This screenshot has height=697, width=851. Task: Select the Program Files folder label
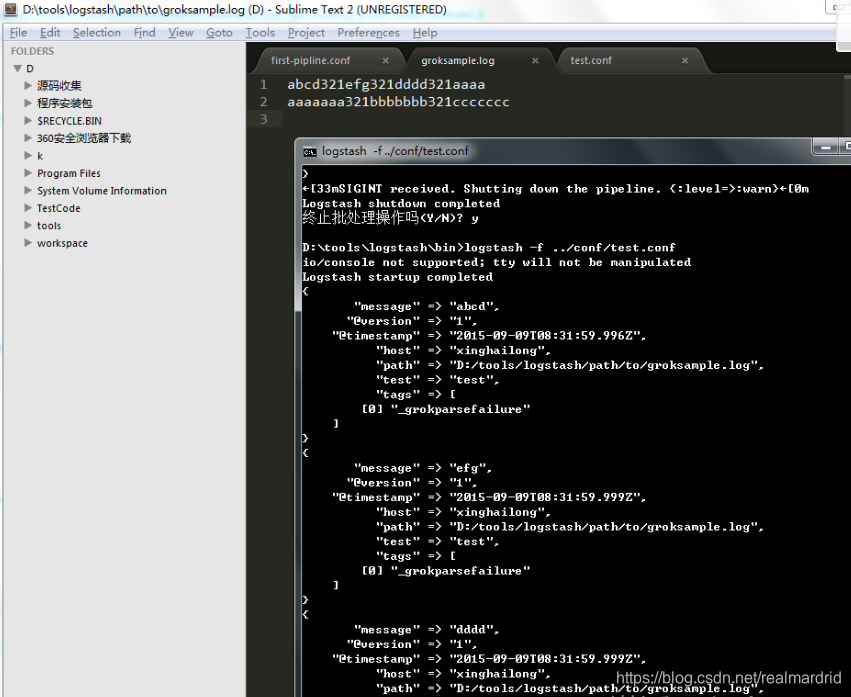(x=68, y=173)
